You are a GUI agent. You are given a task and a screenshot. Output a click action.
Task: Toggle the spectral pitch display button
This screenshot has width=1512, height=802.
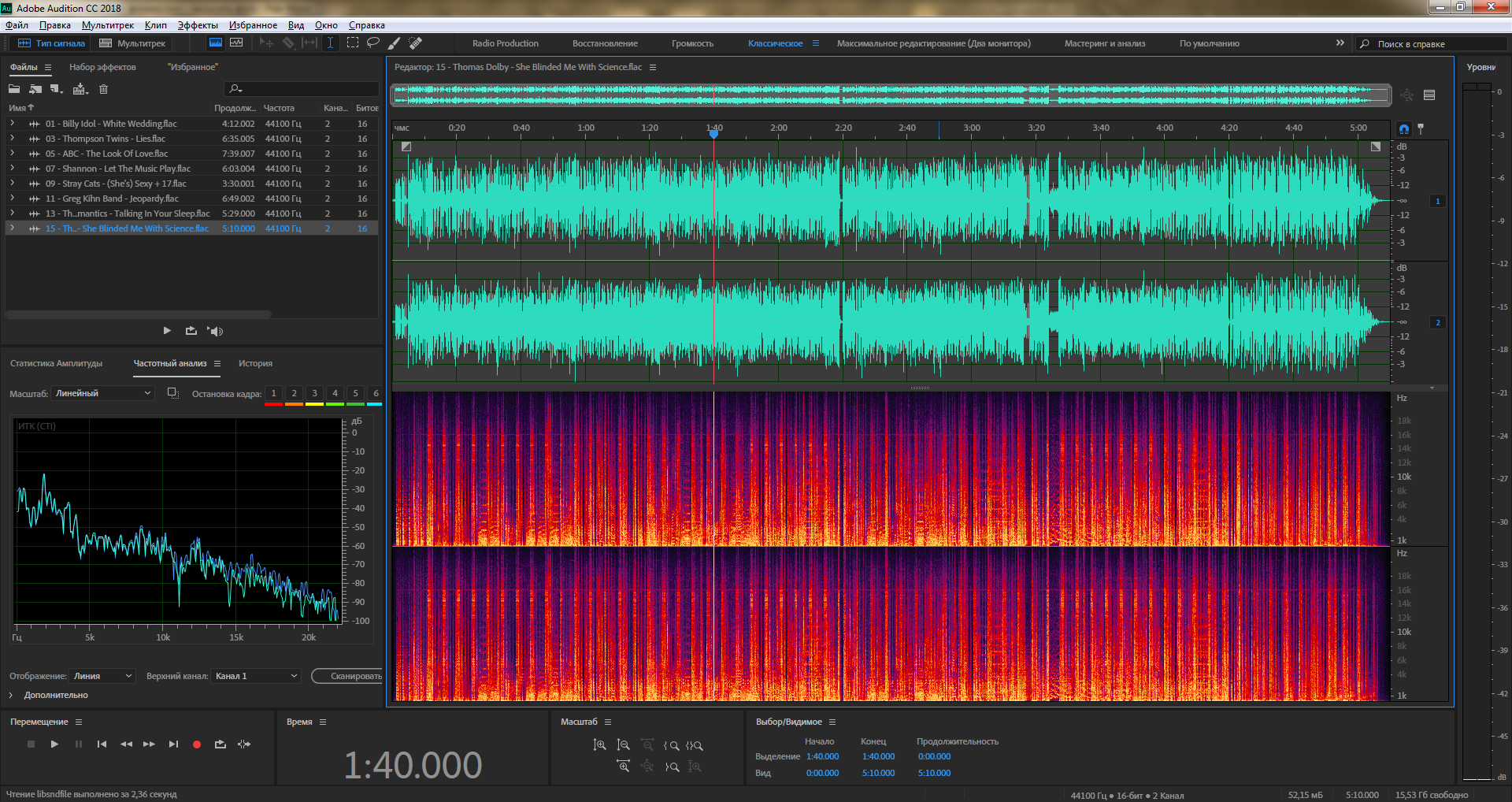(236, 43)
